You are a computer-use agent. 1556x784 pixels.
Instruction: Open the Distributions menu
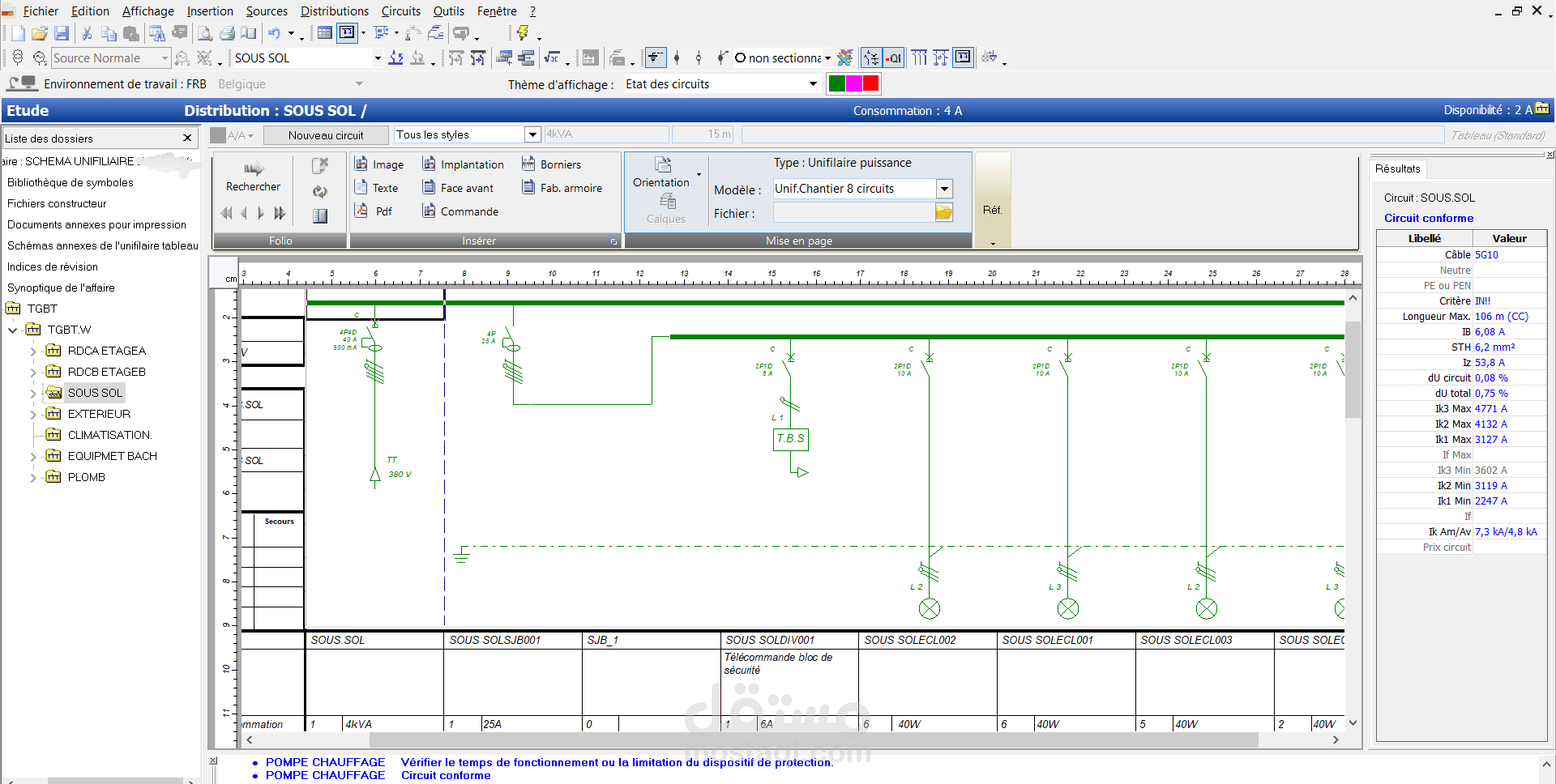334,11
